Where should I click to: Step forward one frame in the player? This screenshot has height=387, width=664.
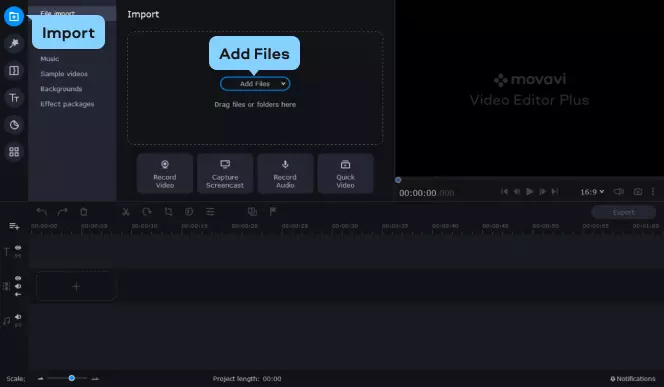[x=542, y=192]
